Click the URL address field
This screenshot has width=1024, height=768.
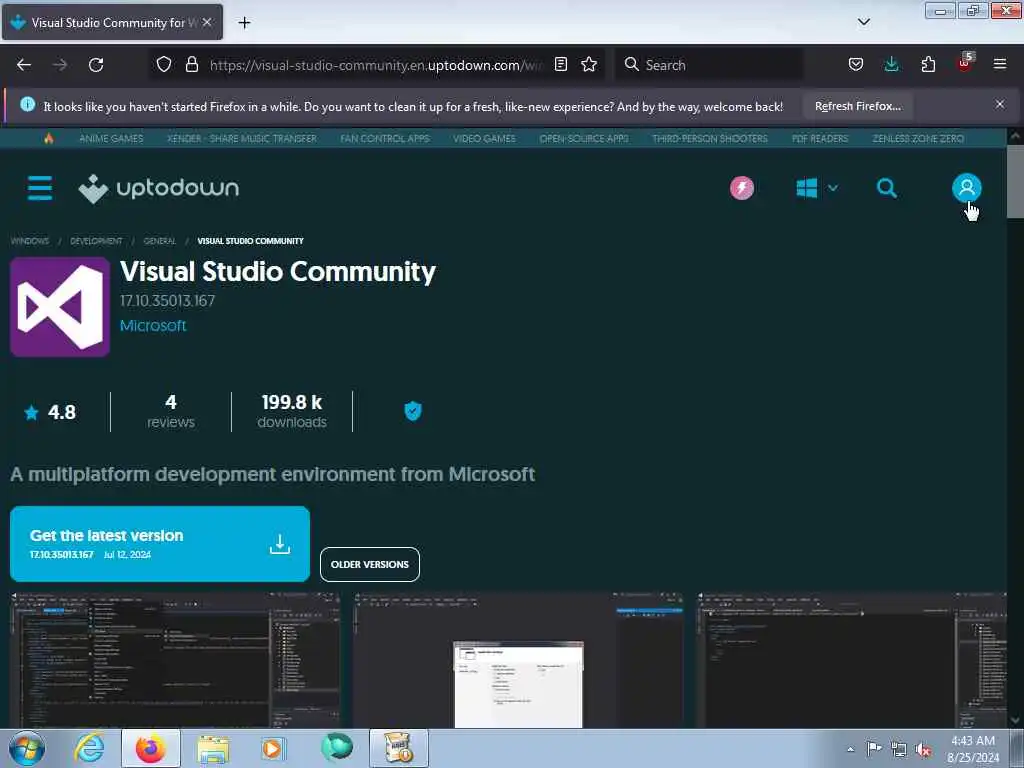(376, 65)
